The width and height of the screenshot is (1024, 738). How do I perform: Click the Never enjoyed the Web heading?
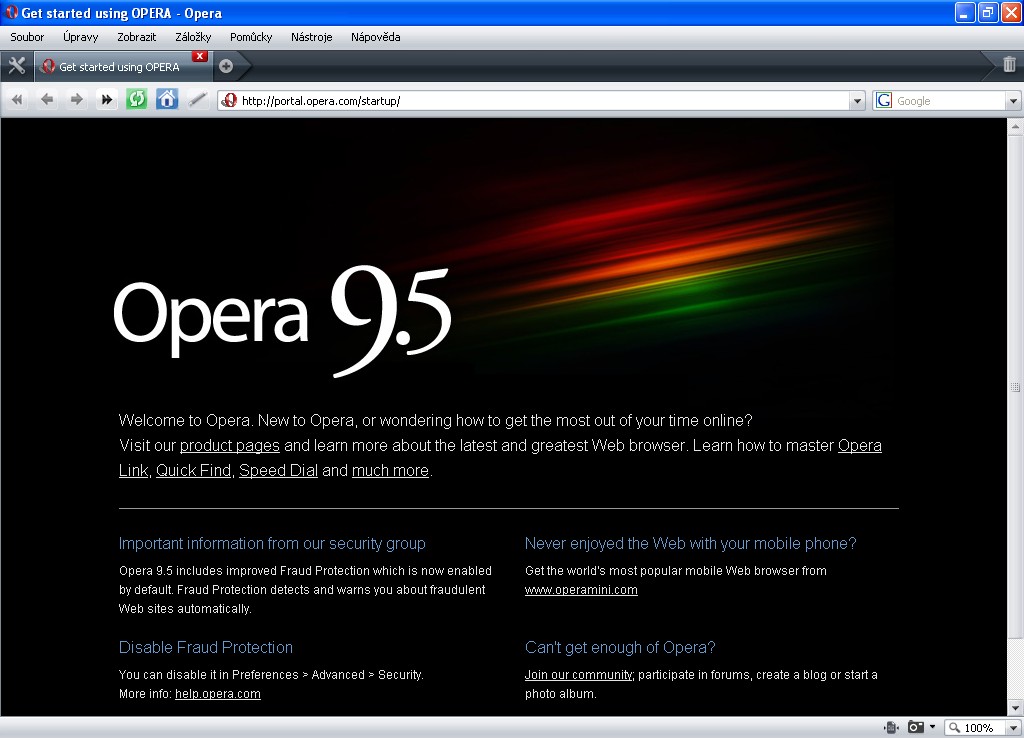coord(690,543)
